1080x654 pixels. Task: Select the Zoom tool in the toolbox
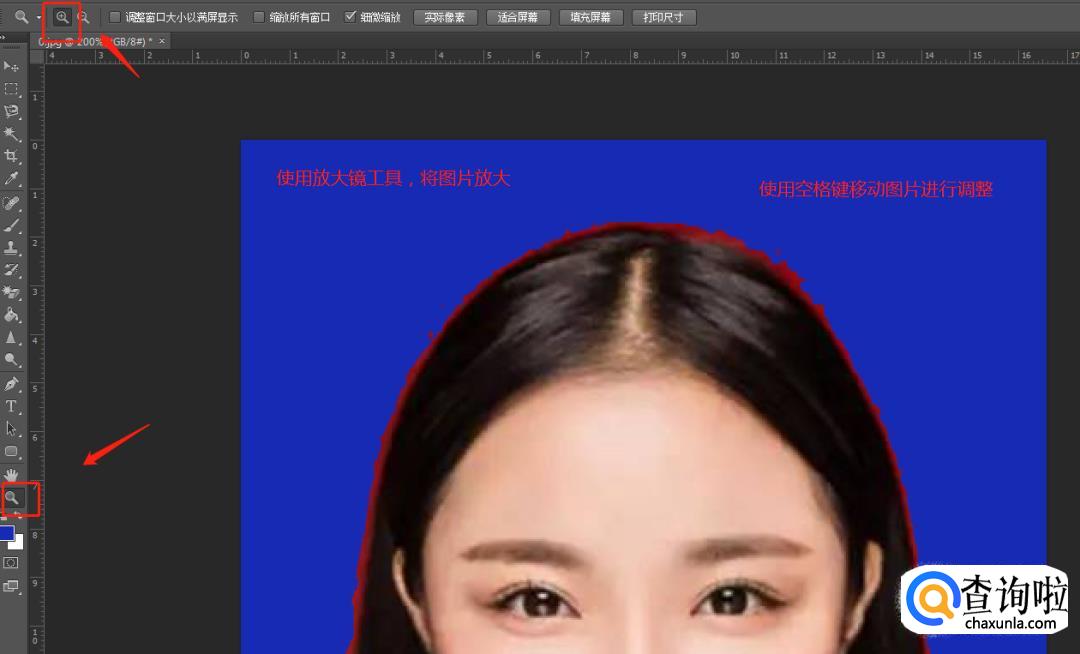point(13,497)
